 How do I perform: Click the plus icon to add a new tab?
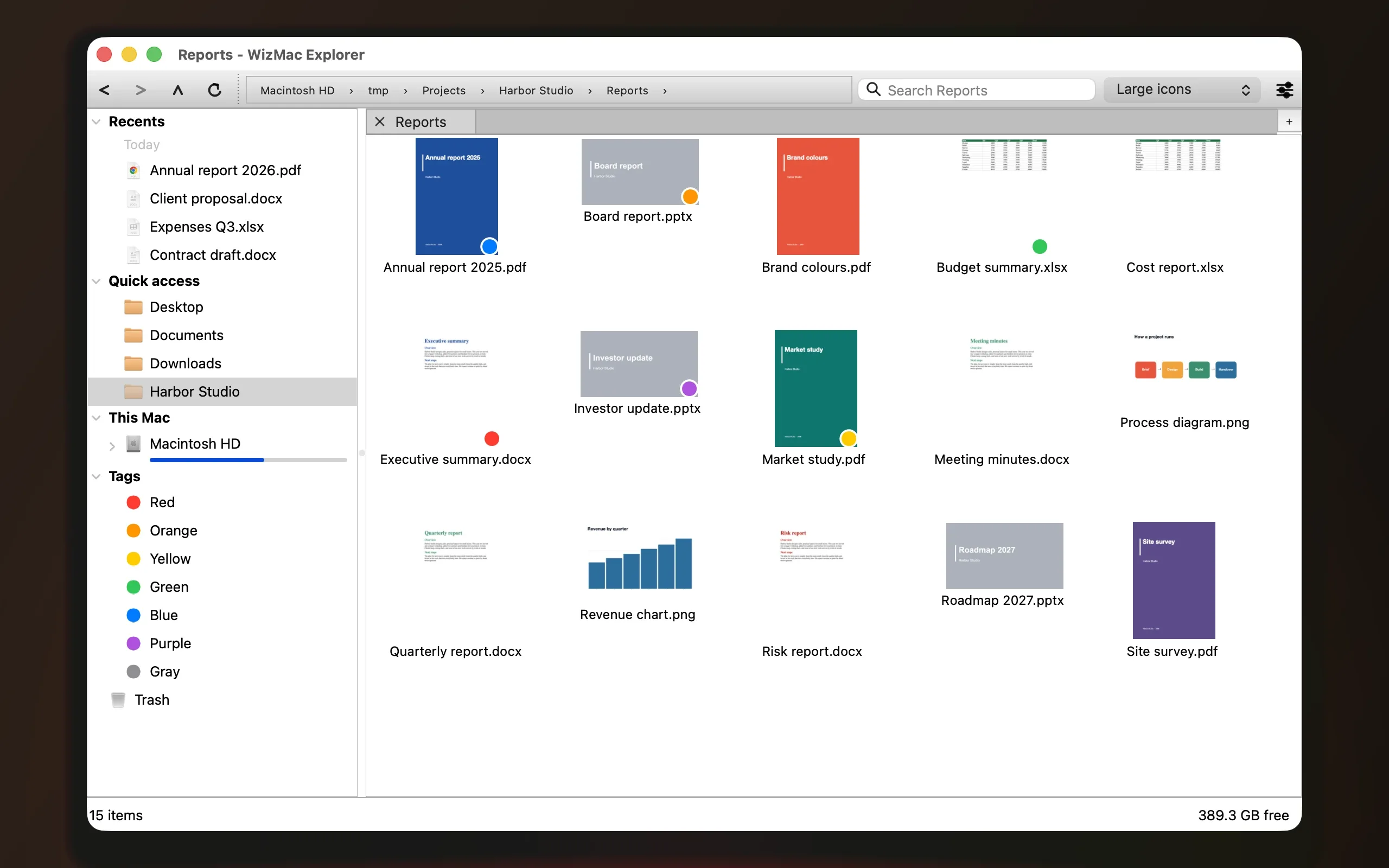pos(1289,122)
